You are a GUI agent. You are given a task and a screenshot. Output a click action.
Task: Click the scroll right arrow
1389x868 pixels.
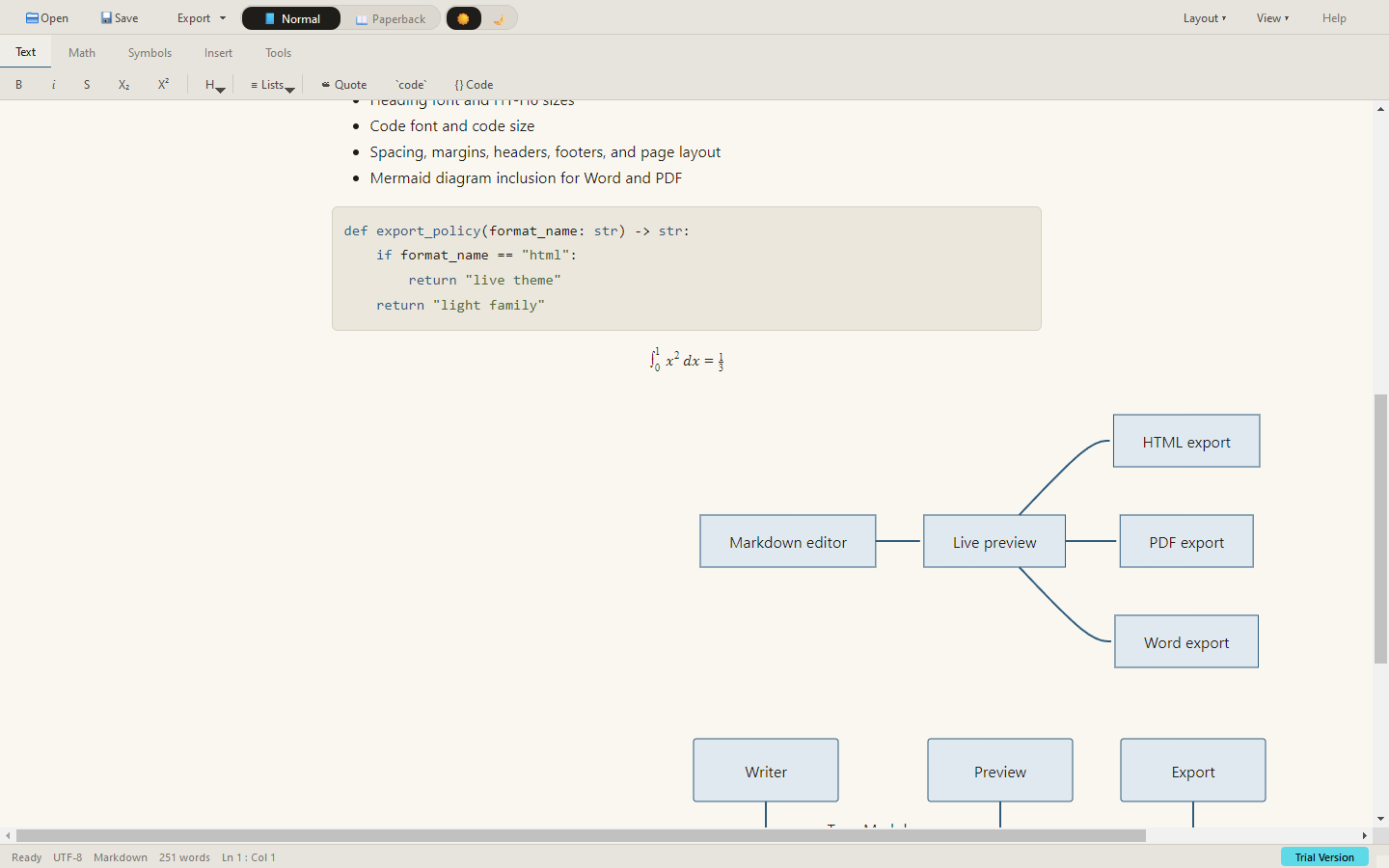[1365, 835]
